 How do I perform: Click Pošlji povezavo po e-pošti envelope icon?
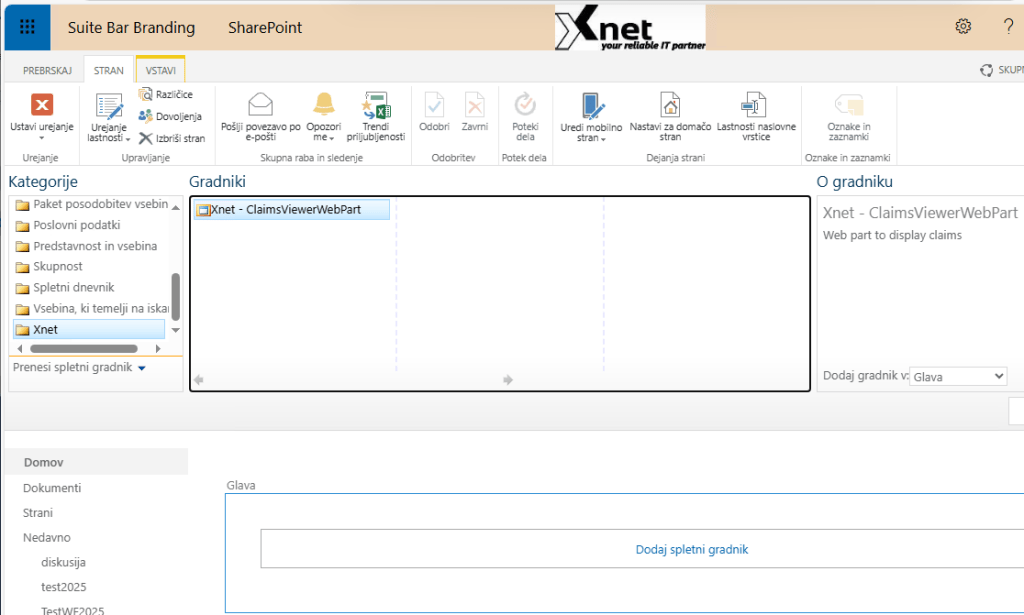tap(260, 104)
